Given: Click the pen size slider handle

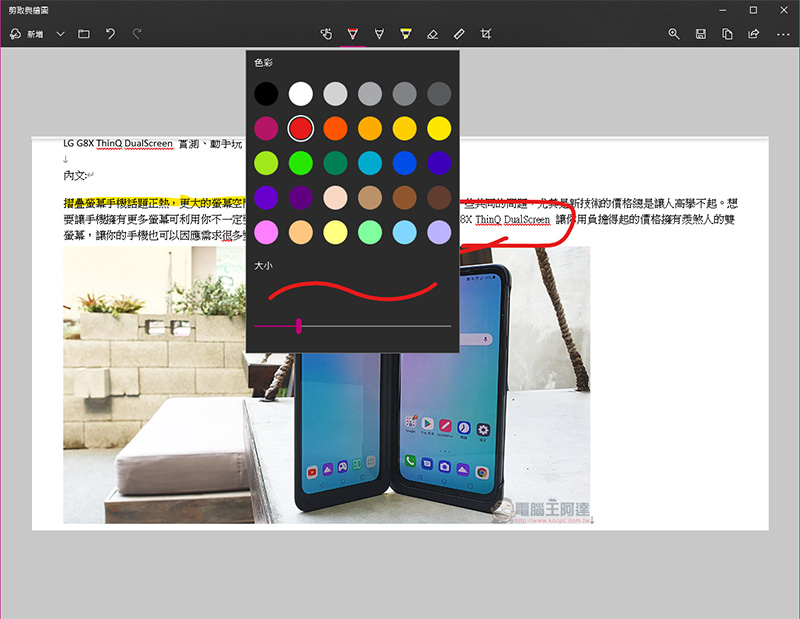Looking at the screenshot, I should (299, 326).
